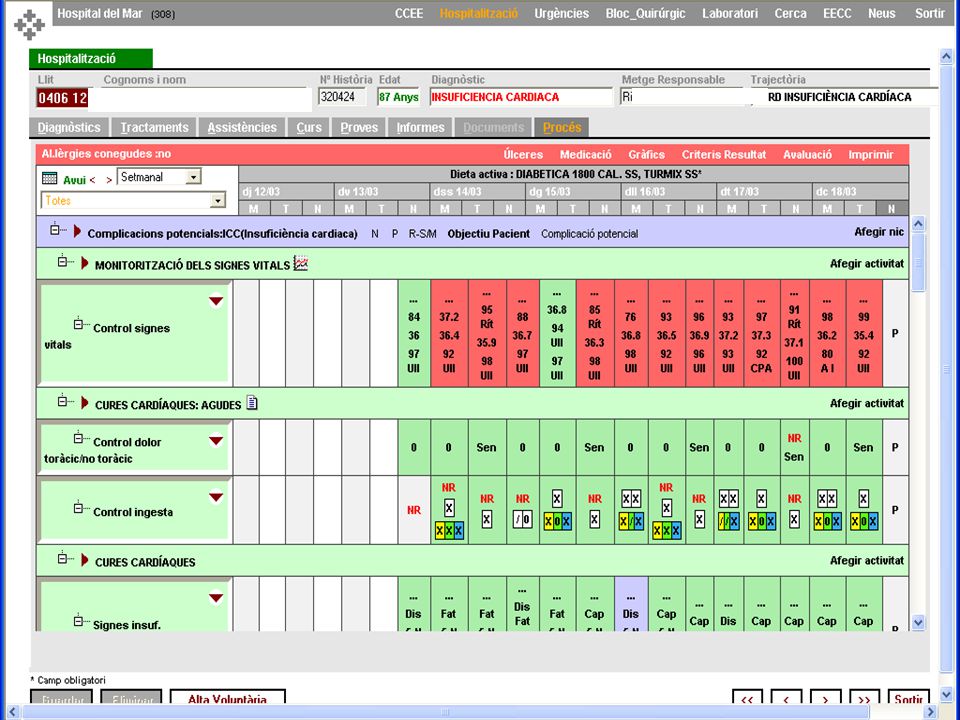Open the vital signs chart icon
960x720 pixels.
pos(301,264)
